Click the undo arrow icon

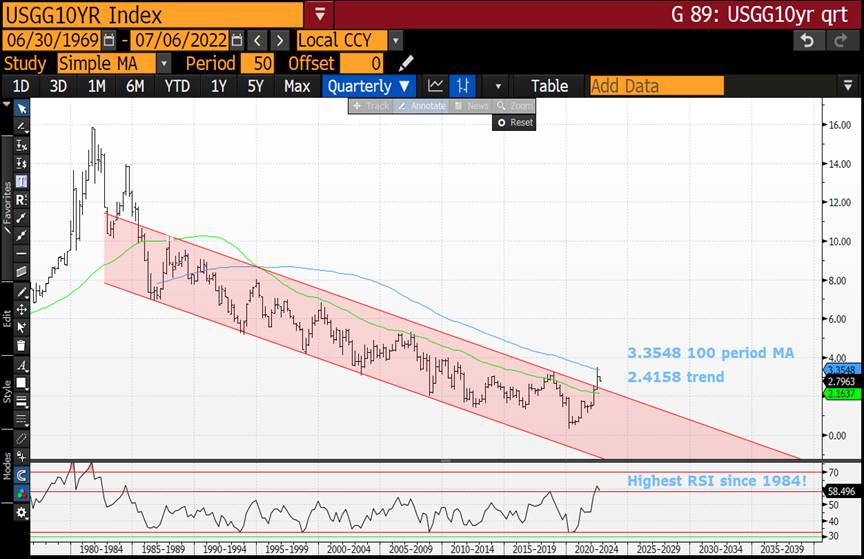(806, 40)
